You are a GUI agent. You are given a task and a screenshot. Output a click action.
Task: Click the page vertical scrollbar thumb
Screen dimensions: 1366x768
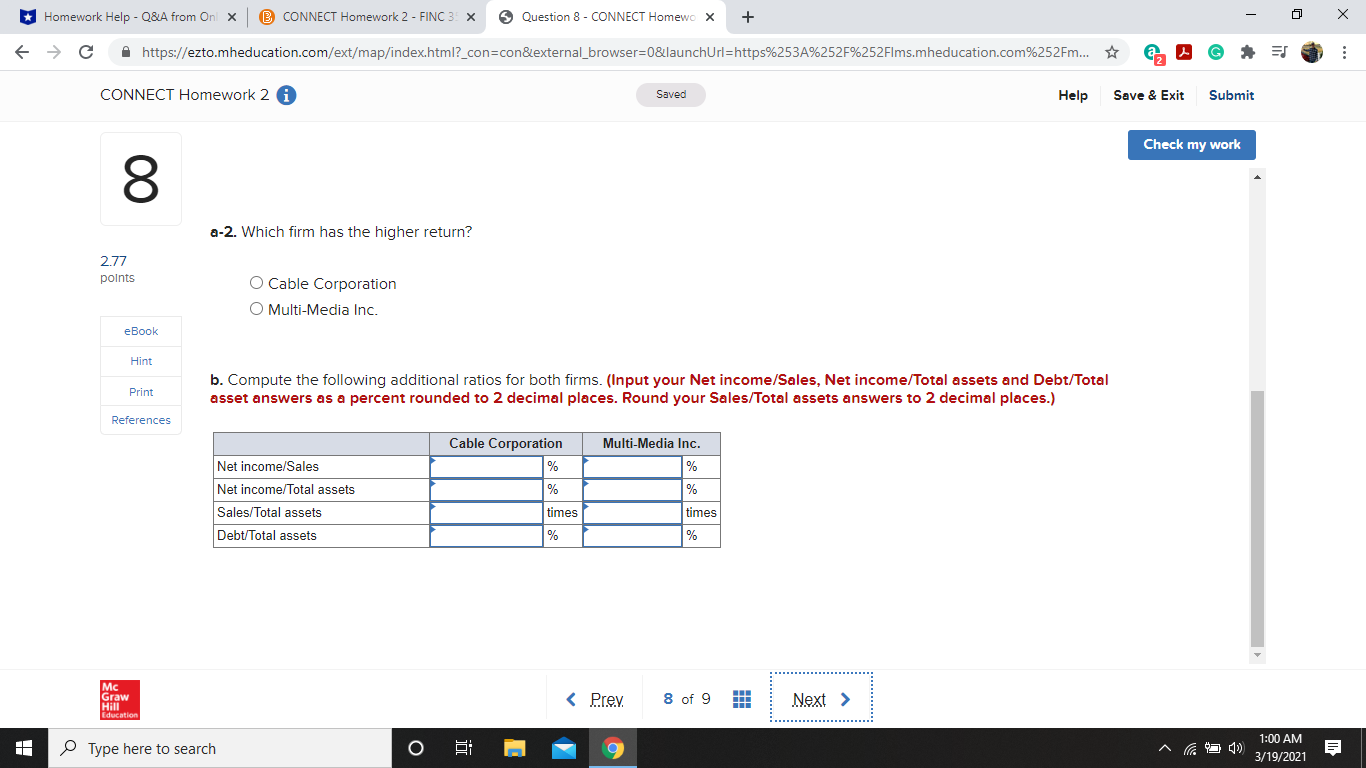(x=1257, y=518)
